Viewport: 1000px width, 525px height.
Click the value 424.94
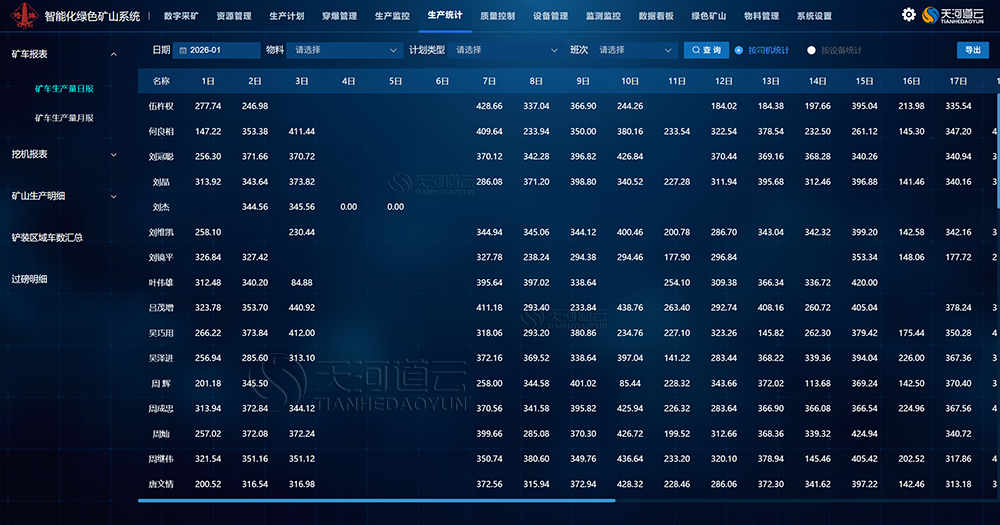click(x=865, y=434)
